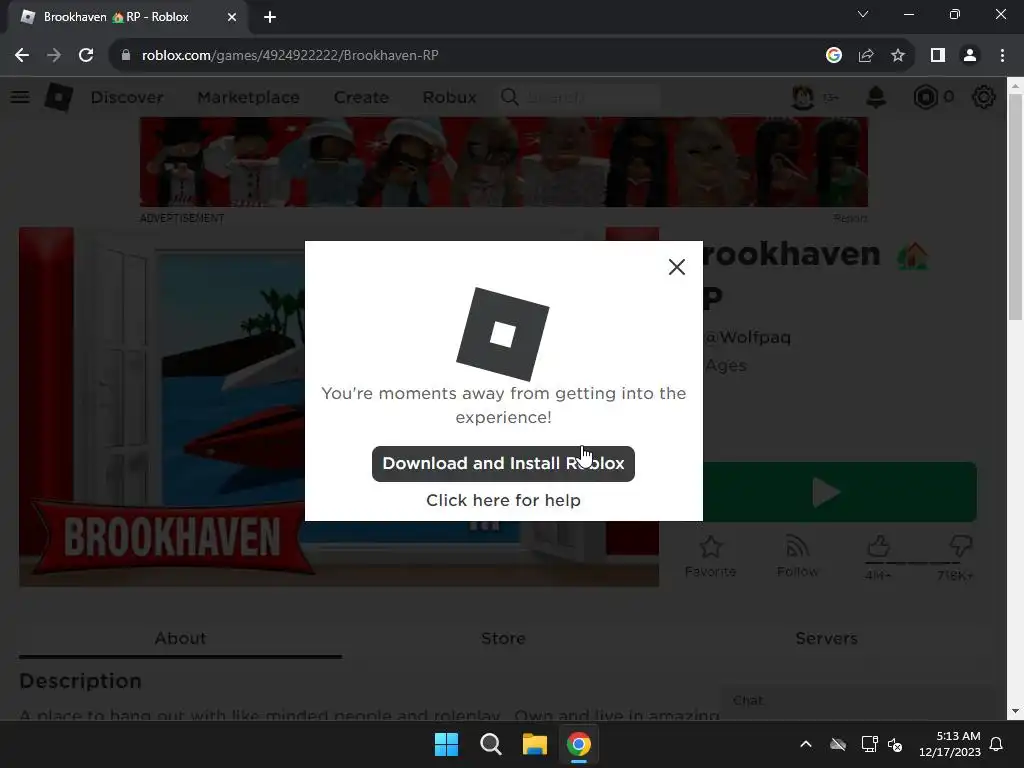The image size is (1024, 768).
Task: Open the Windows notification center bell
Action: (x=997, y=744)
